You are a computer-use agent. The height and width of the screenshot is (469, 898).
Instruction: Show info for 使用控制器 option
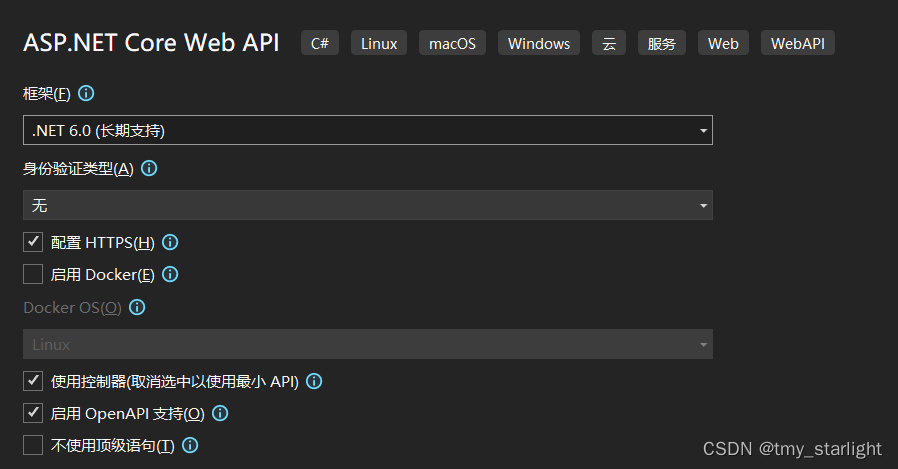pos(314,381)
